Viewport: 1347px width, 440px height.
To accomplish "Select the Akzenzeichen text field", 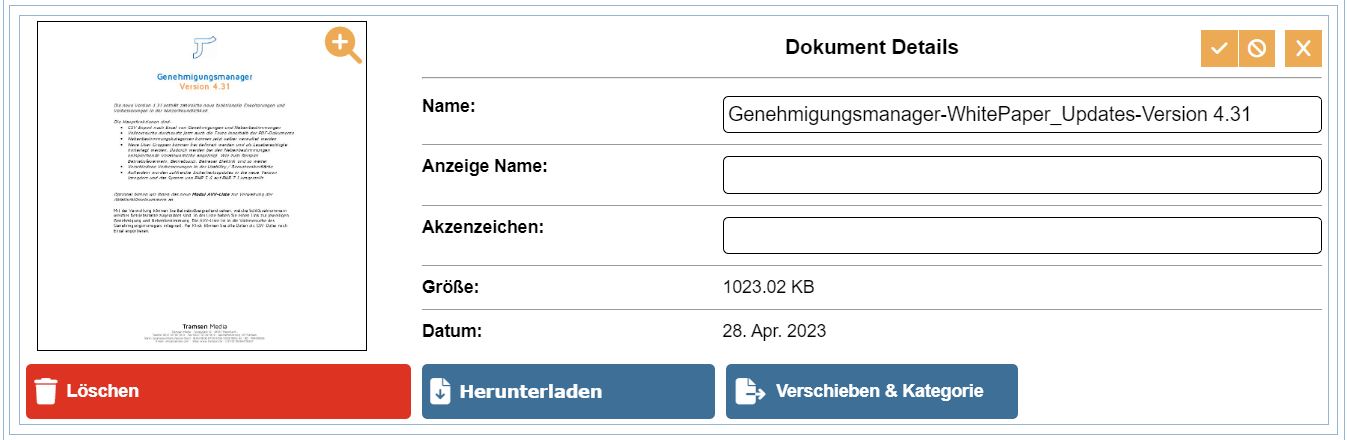I will [x=1021, y=236].
